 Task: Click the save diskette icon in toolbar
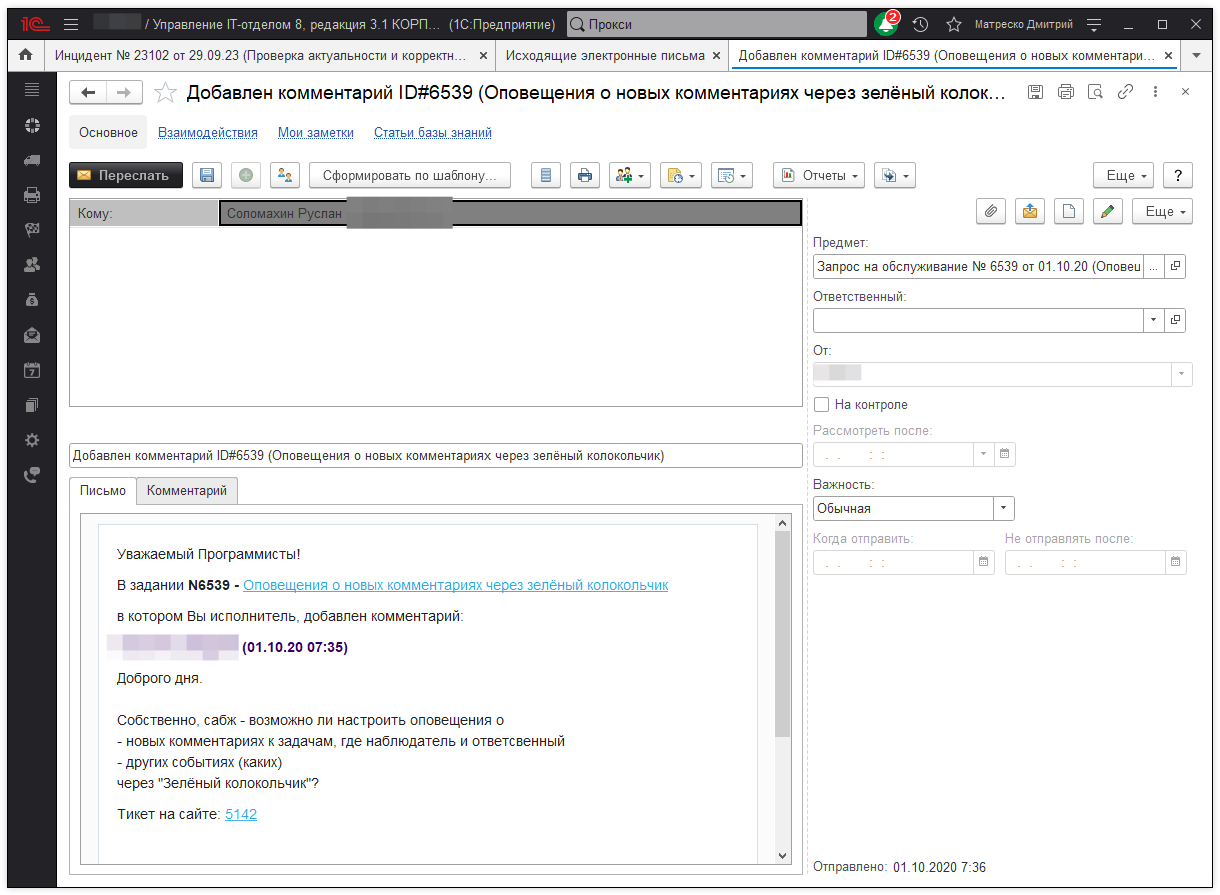coord(207,175)
